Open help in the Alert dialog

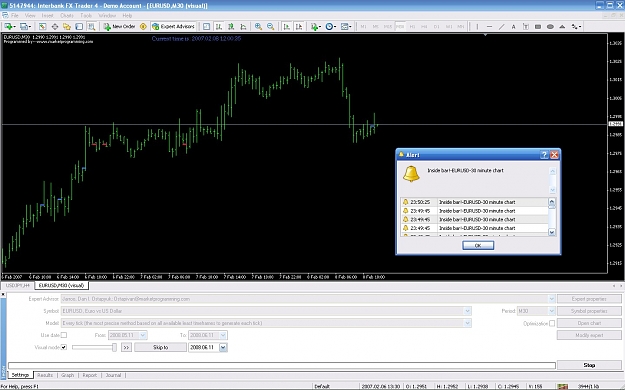544,155
